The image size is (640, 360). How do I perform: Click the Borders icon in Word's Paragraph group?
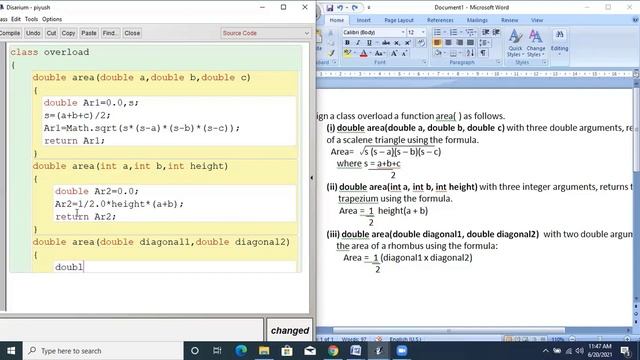(454, 53)
